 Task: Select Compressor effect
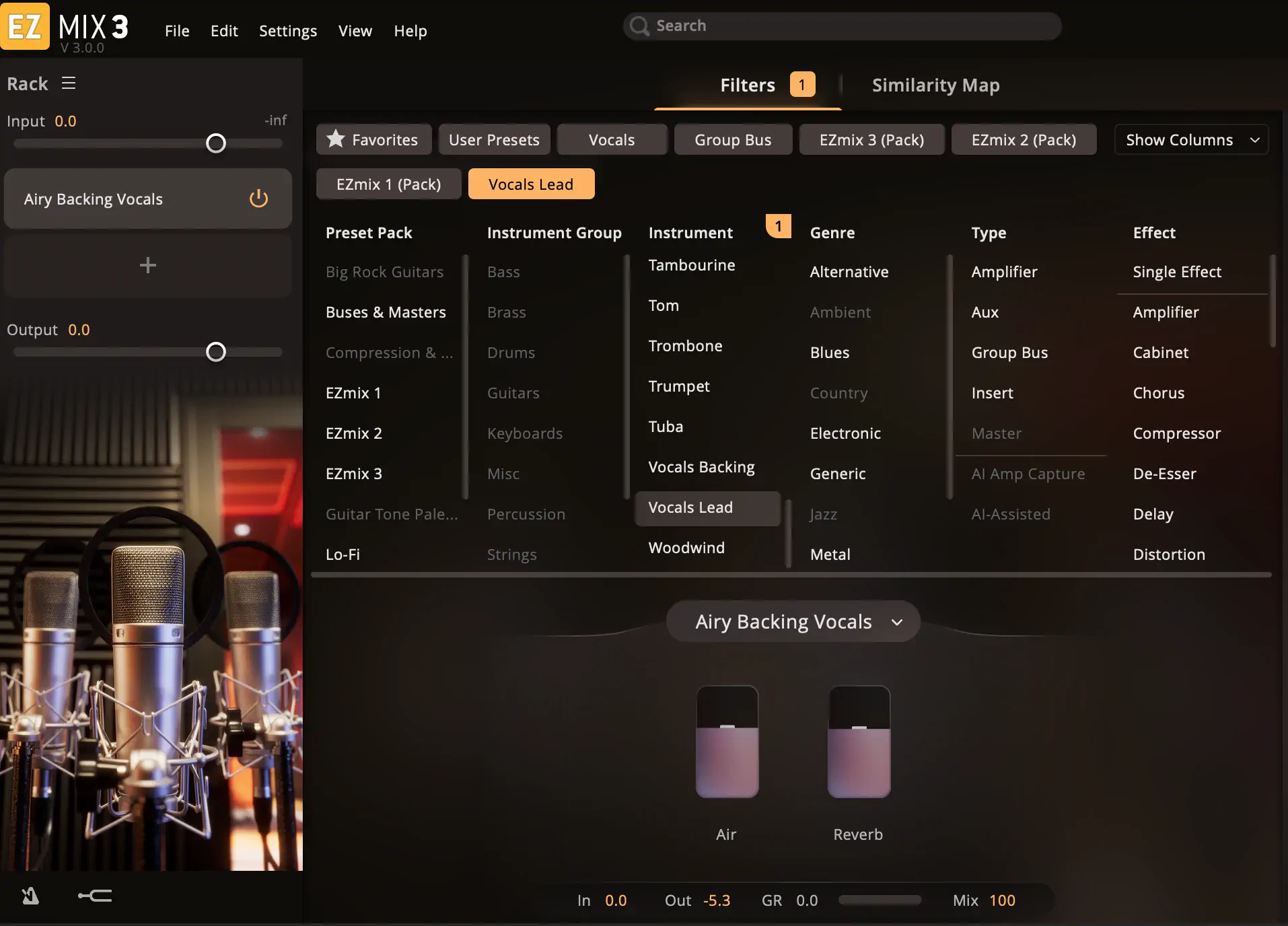coord(1176,433)
